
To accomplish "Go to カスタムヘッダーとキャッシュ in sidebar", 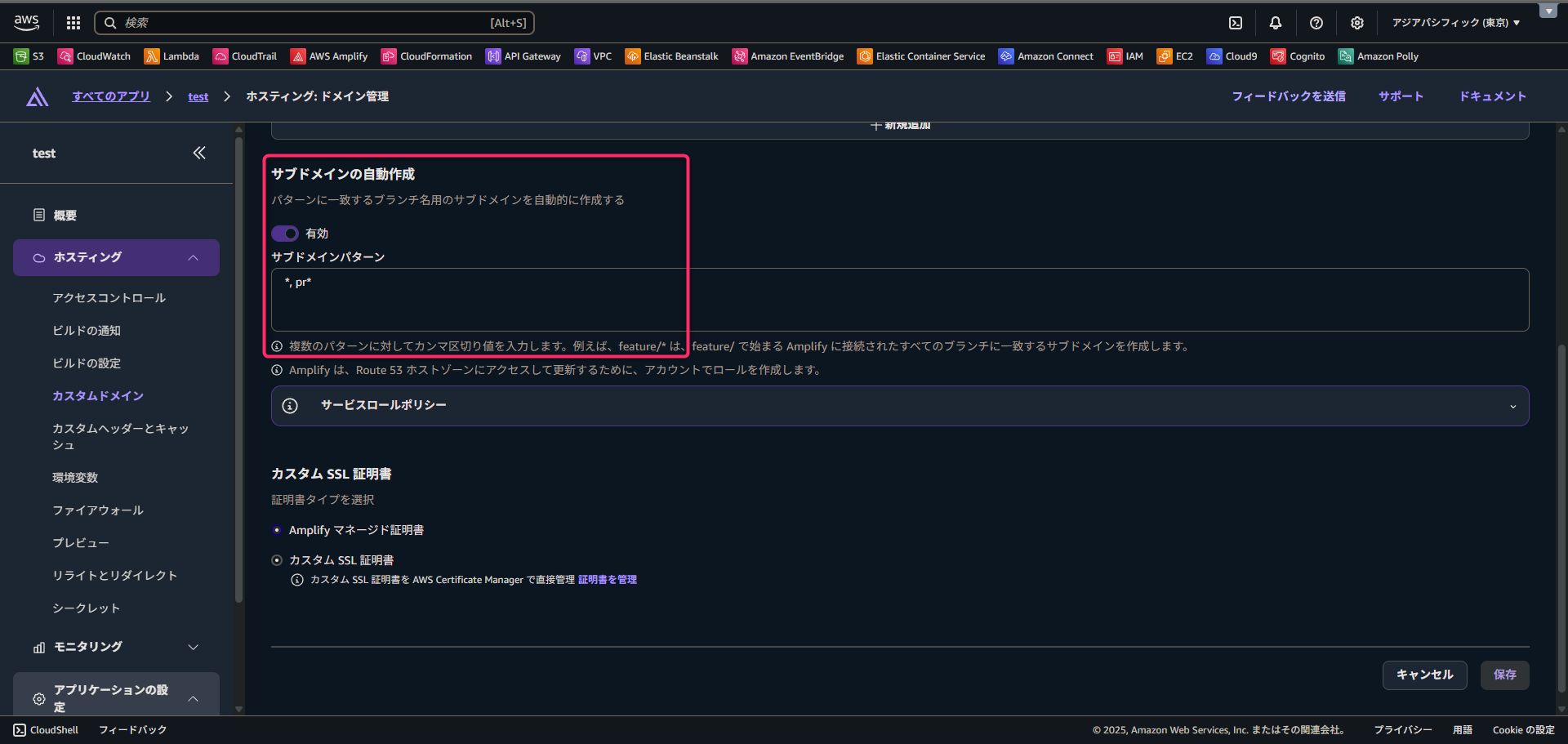I will pyautogui.click(x=121, y=437).
